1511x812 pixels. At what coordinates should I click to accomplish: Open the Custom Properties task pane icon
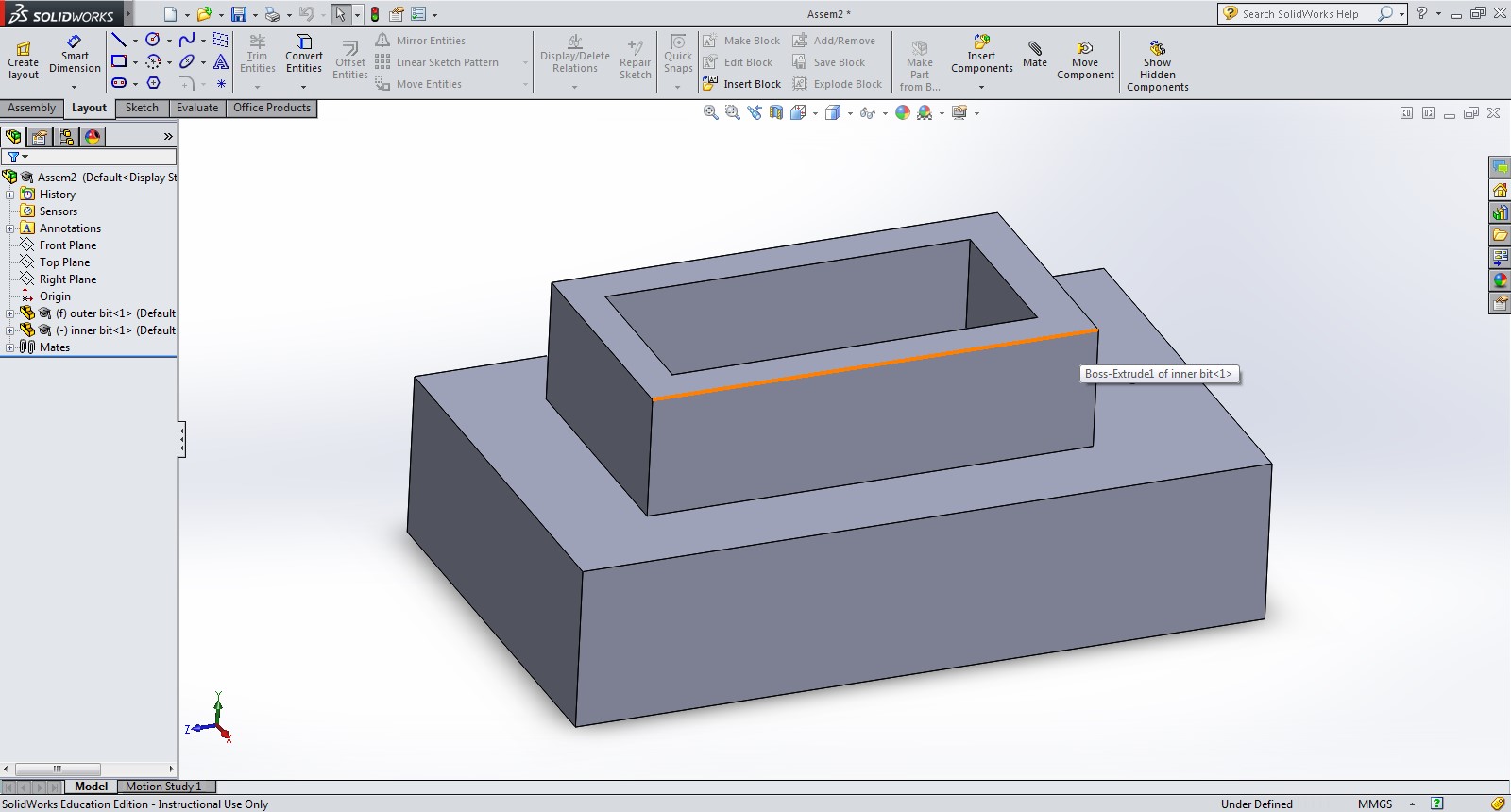tap(1500, 303)
